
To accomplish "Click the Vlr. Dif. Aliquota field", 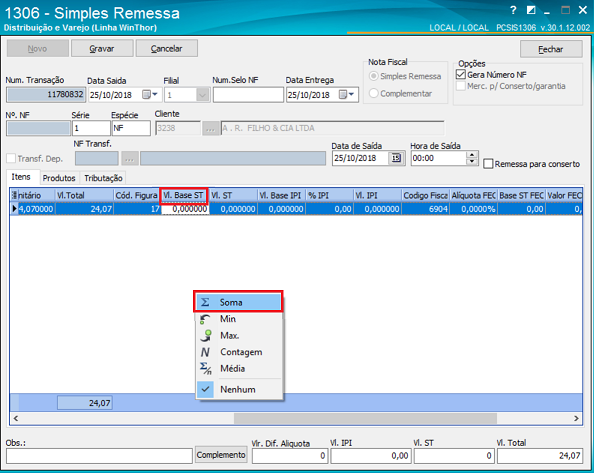I will [x=290, y=456].
